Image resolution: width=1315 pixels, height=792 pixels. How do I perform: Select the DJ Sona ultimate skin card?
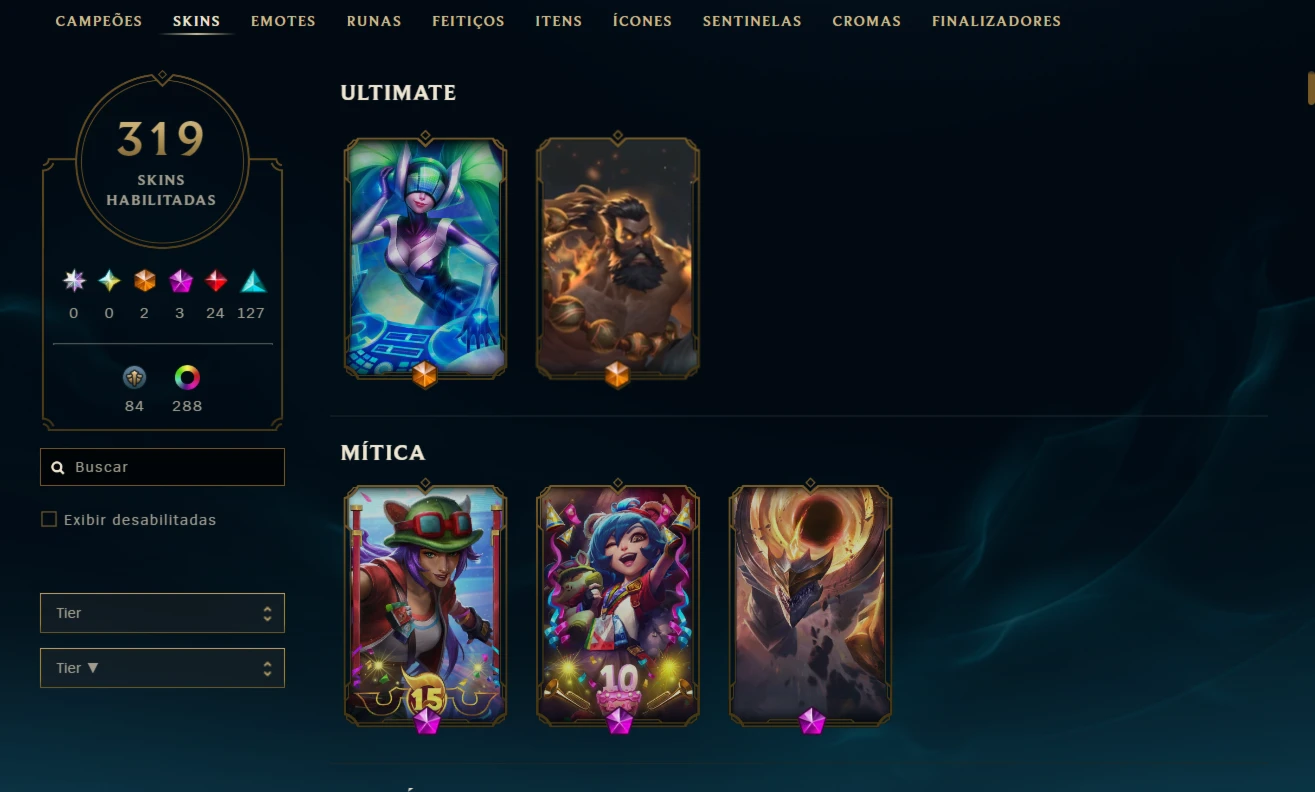click(x=425, y=258)
